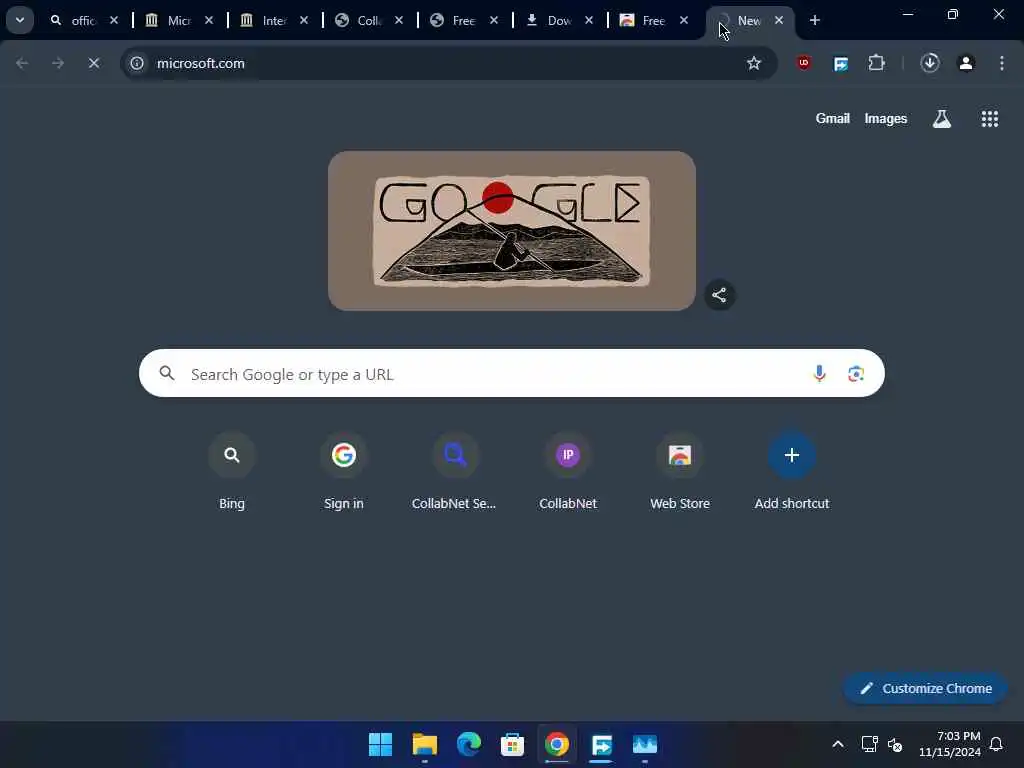Close the 'Inter' tab
This screenshot has height=768, width=1024.
pyautogui.click(x=304, y=20)
